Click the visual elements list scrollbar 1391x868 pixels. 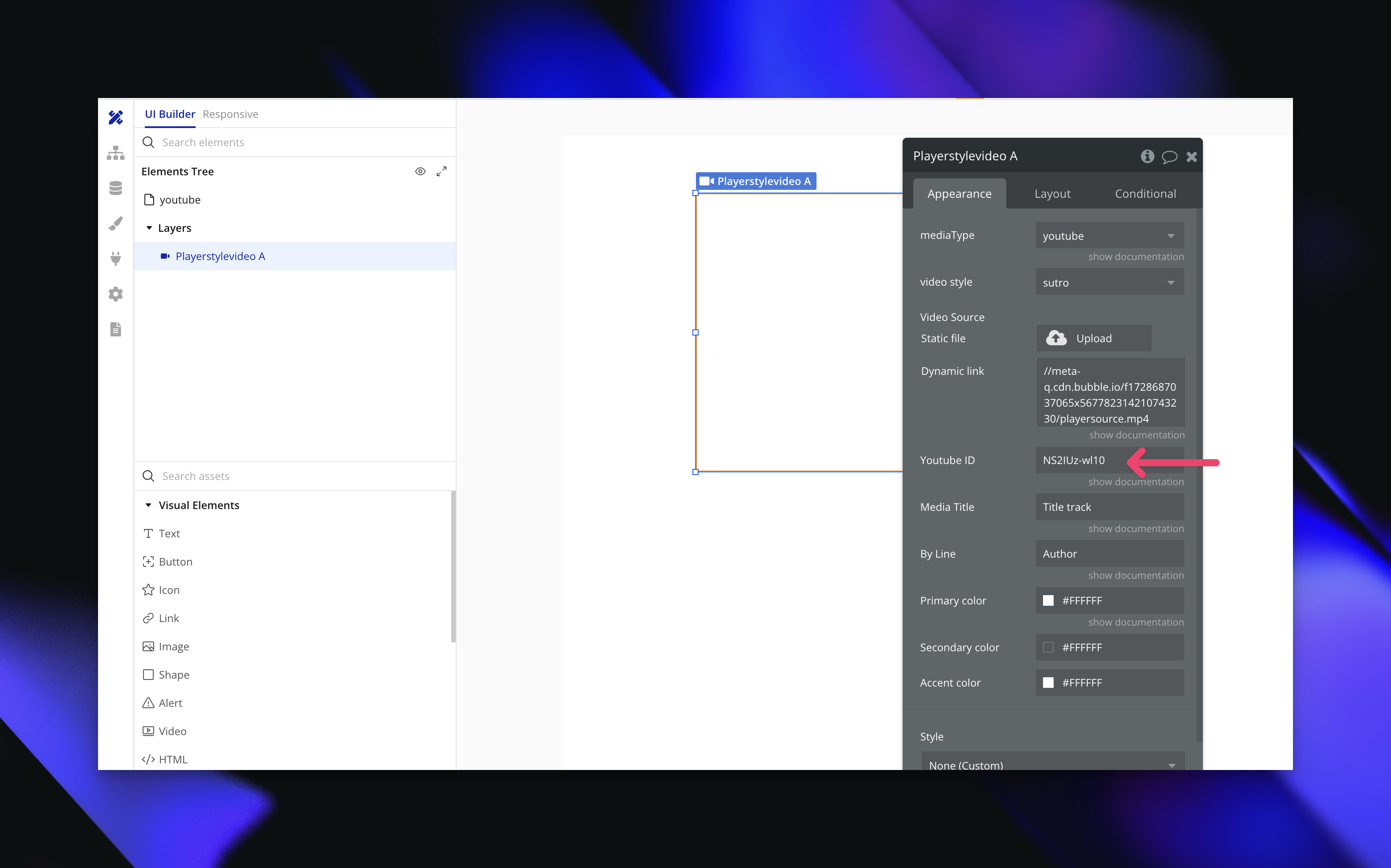pos(453,567)
